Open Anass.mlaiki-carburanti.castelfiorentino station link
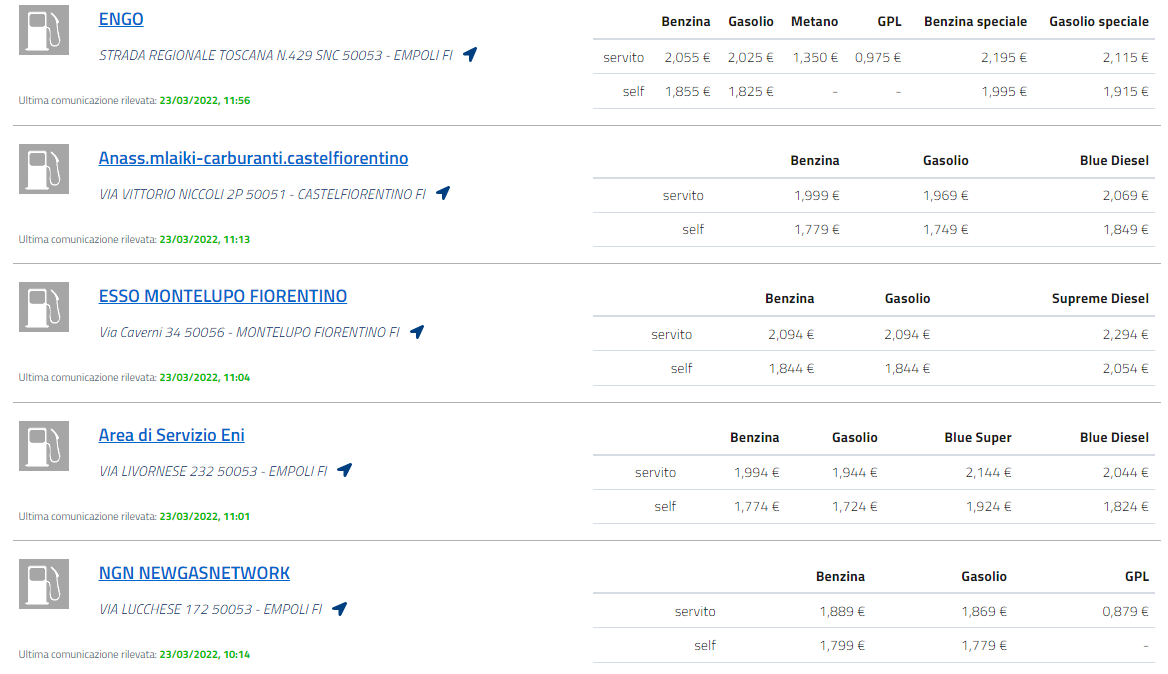 pyautogui.click(x=253, y=158)
